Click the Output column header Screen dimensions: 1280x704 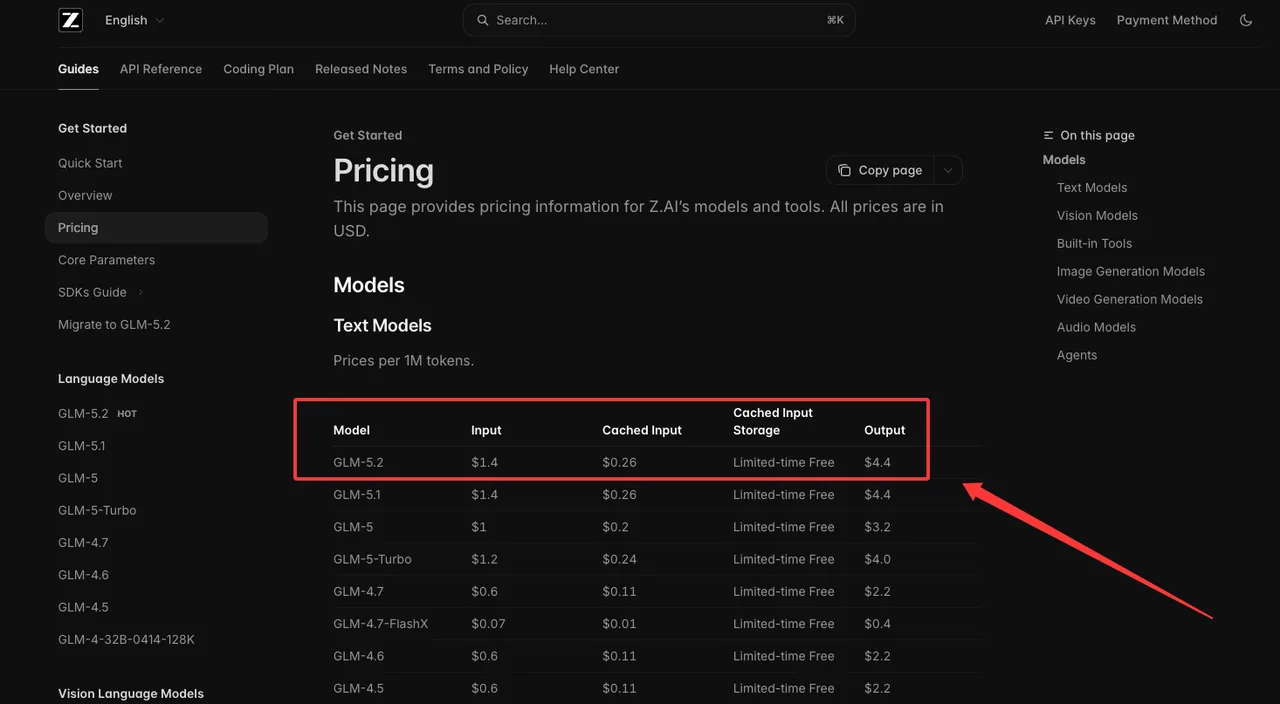[x=884, y=430]
